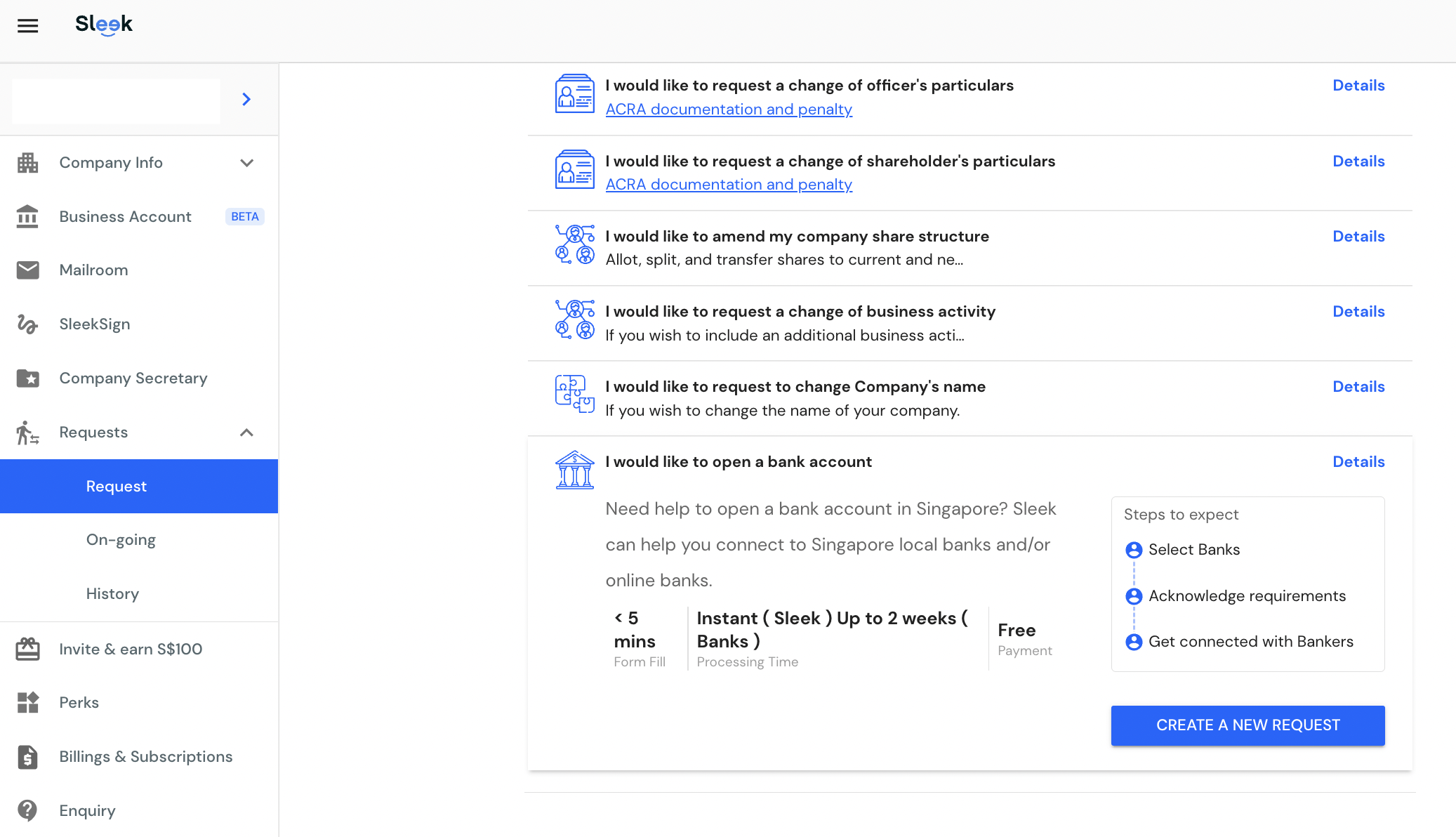Image resolution: width=1456 pixels, height=837 pixels.
Task: Open the hamburger navigation menu
Action: 27,26
